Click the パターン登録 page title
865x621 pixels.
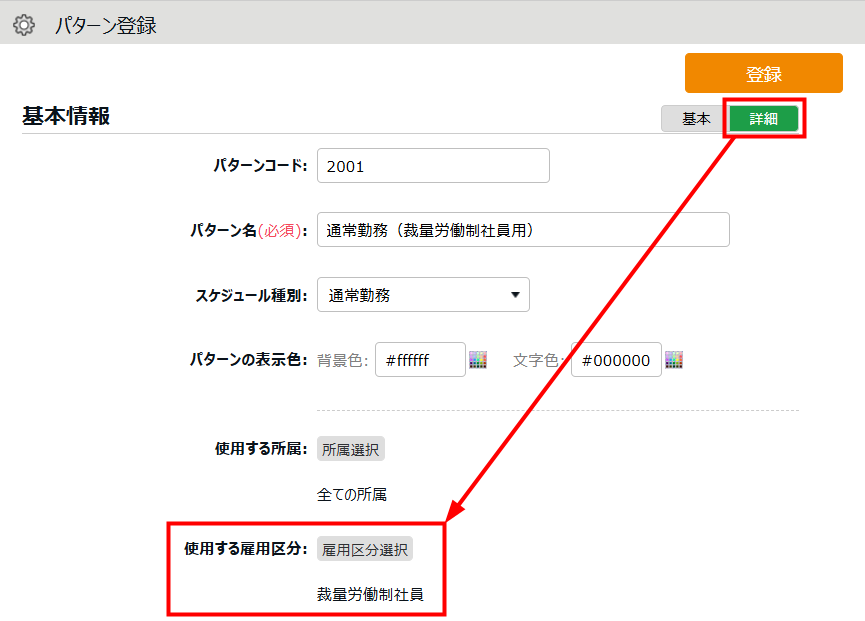coord(105,25)
